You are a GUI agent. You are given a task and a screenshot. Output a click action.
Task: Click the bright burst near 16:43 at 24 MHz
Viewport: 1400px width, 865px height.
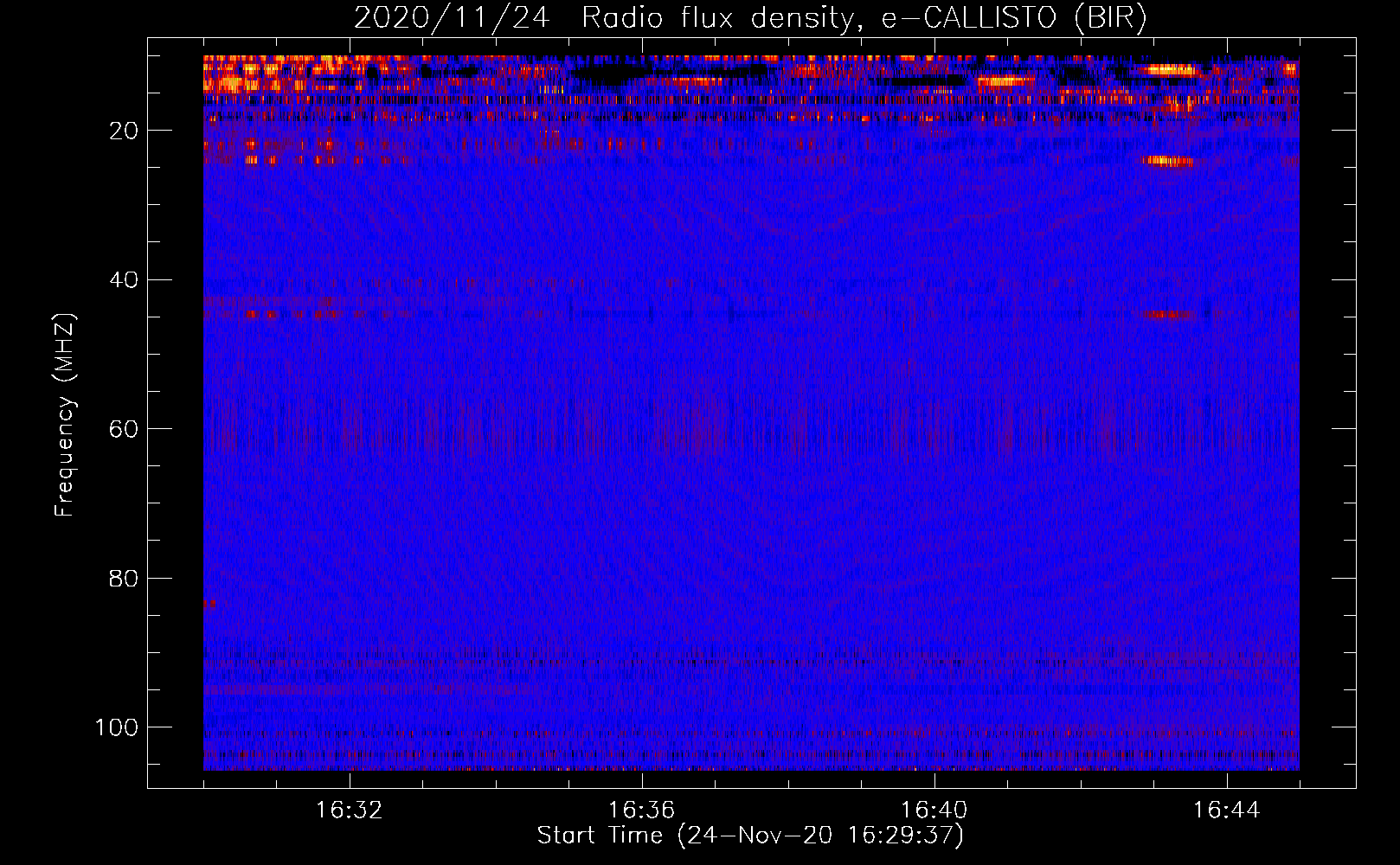click(1168, 161)
